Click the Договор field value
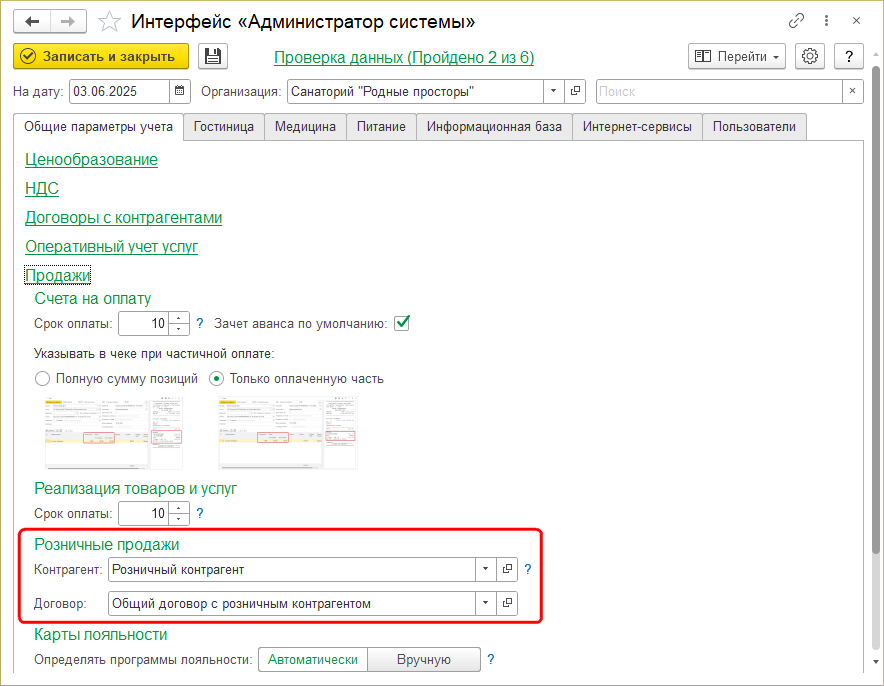The image size is (884, 686). [292, 603]
